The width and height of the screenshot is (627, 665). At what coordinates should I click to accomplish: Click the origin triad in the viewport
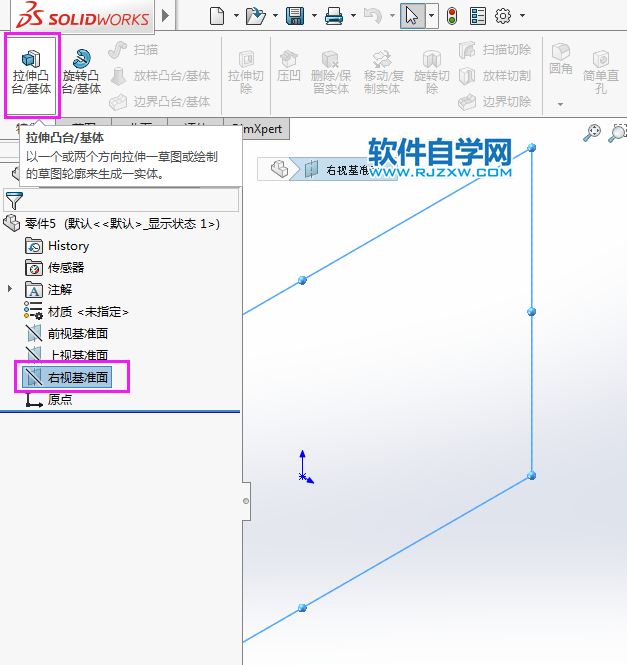305,467
